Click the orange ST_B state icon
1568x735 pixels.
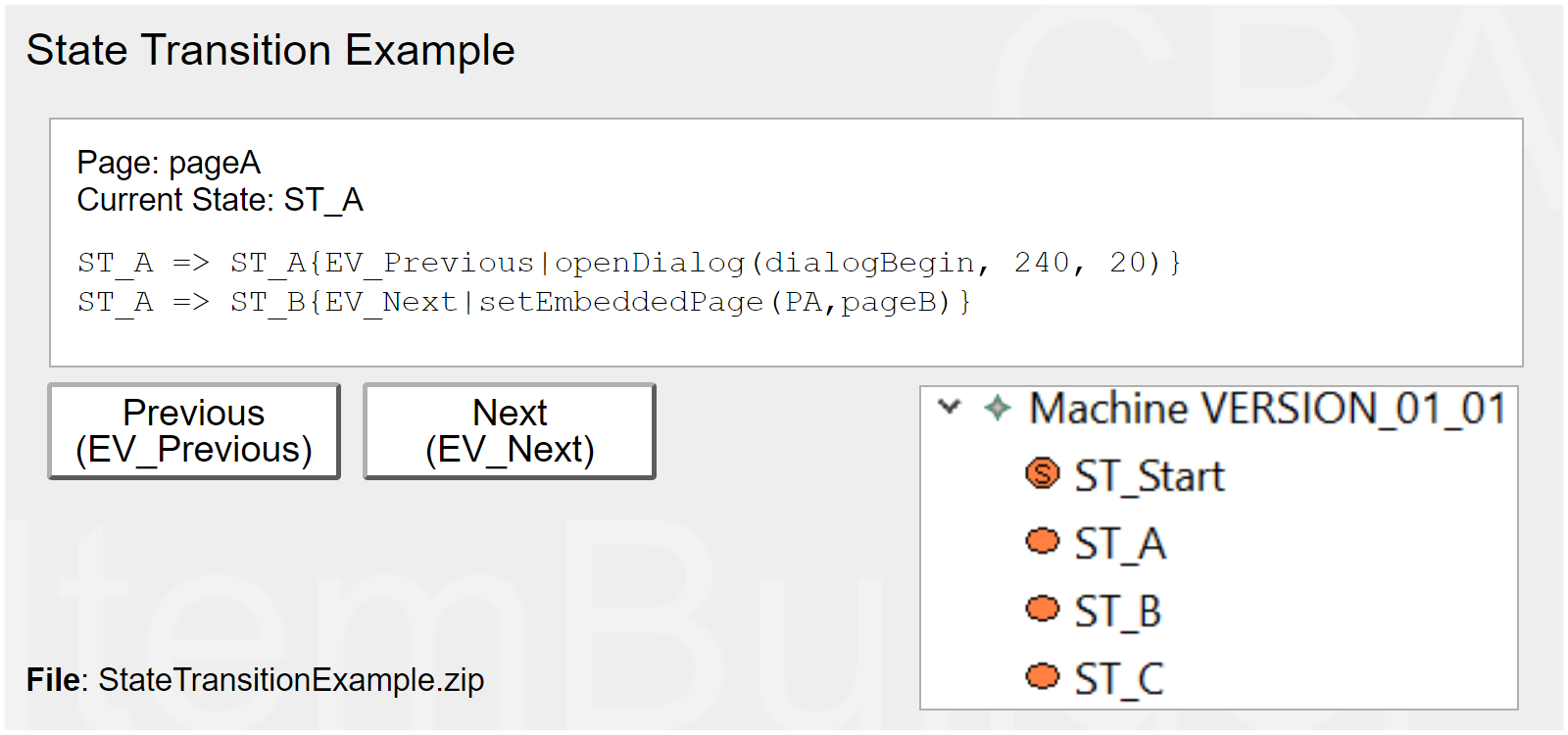click(x=1042, y=610)
